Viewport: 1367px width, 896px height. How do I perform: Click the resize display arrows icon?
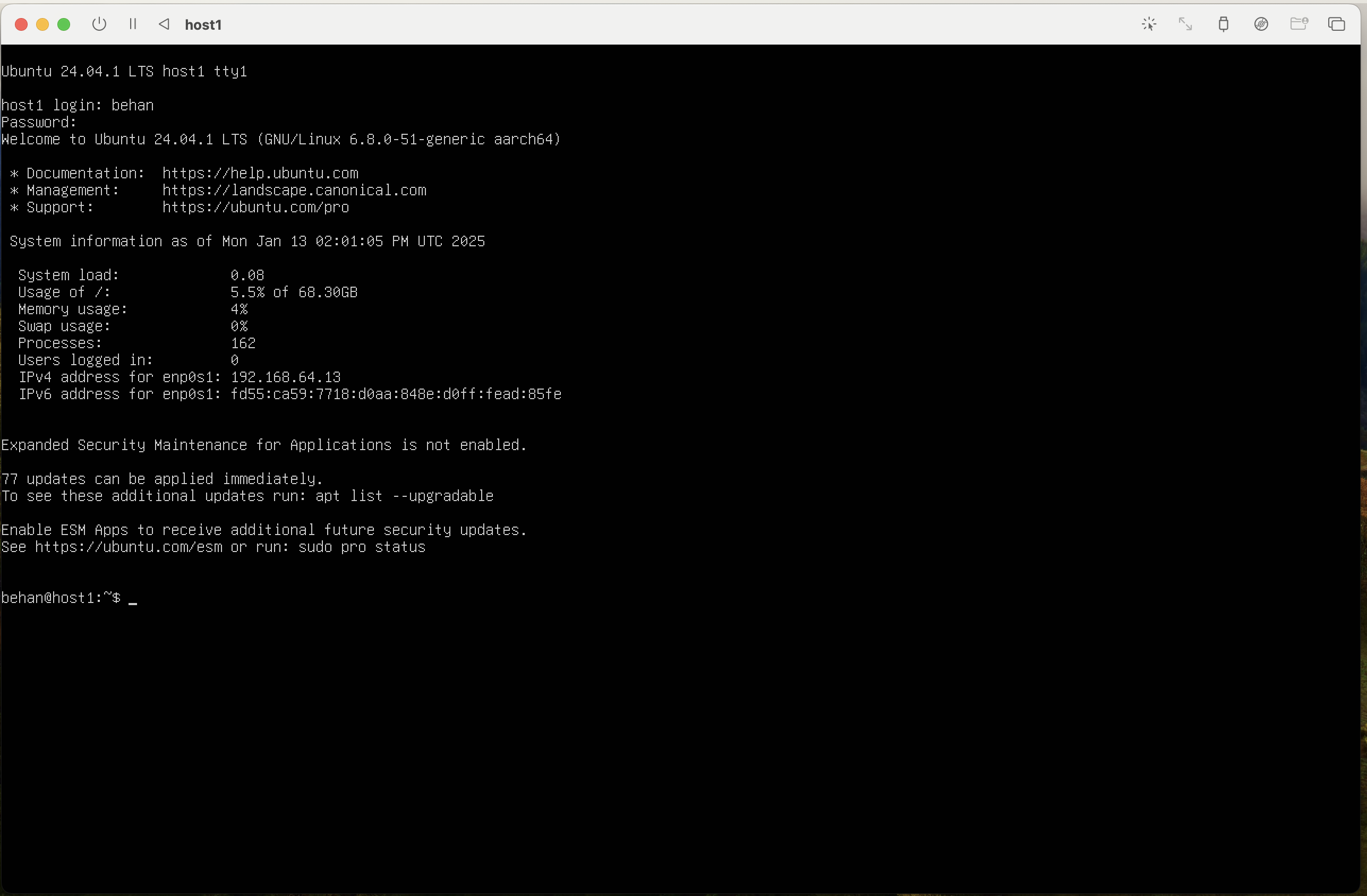1185,24
